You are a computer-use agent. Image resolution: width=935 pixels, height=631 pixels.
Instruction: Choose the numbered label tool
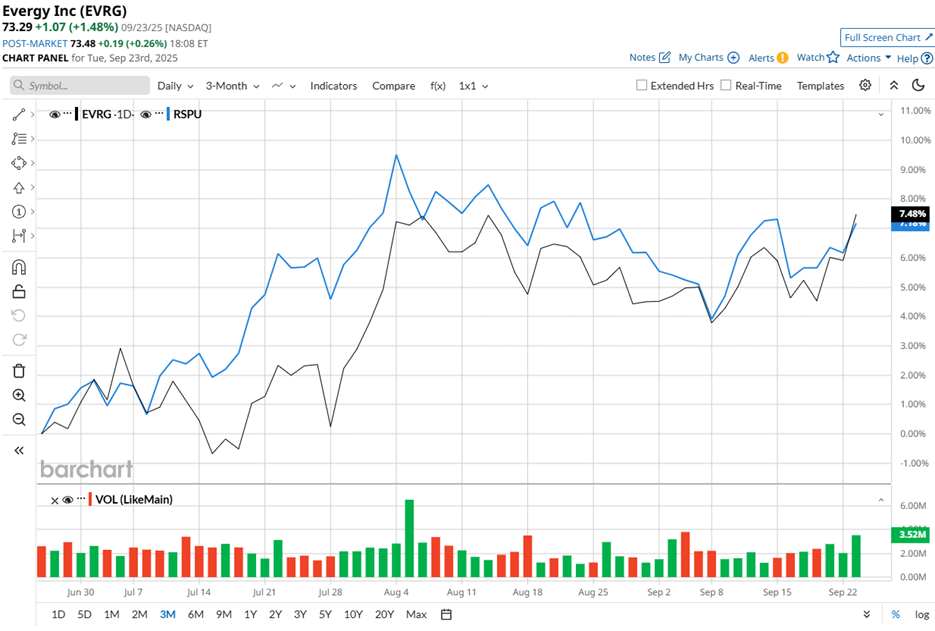click(18, 212)
